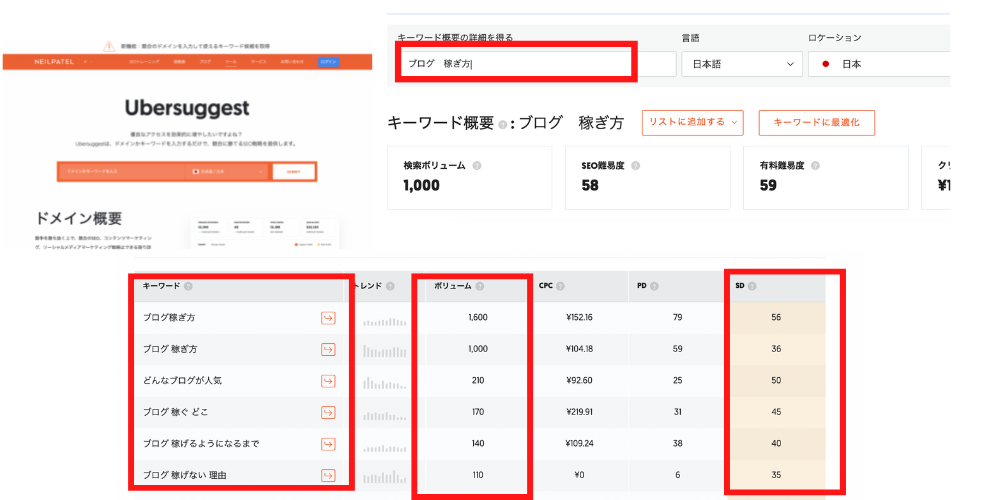The image size is (1000, 500).
Task: Click the arrow icon beside どんなブログが人気
Action: (327, 381)
